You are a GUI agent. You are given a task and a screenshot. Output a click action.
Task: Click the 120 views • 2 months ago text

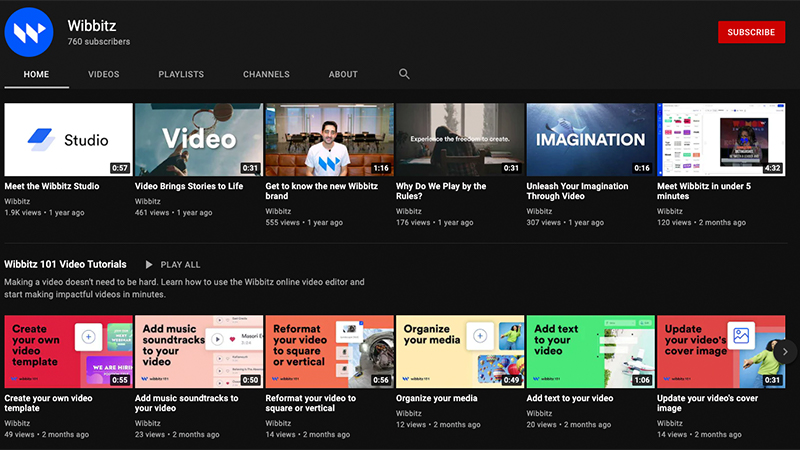pos(702,222)
